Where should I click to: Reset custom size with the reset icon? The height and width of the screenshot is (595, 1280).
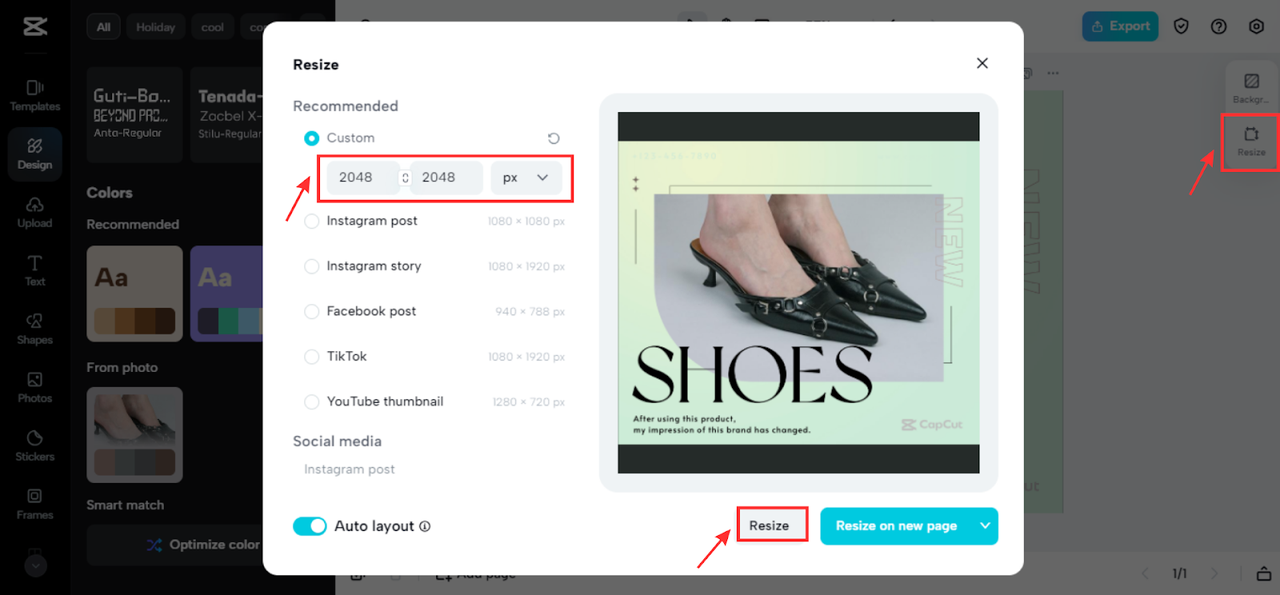pyautogui.click(x=553, y=138)
